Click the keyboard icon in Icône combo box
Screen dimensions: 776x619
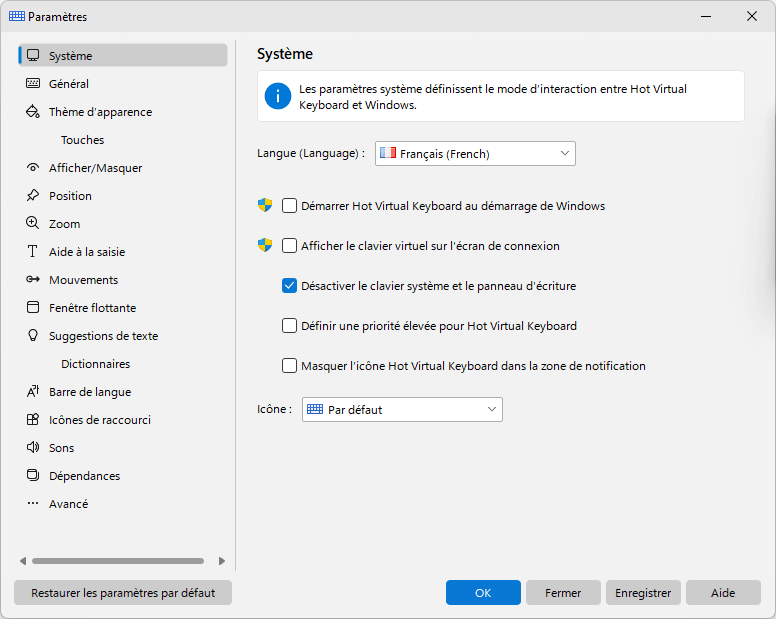click(x=315, y=409)
